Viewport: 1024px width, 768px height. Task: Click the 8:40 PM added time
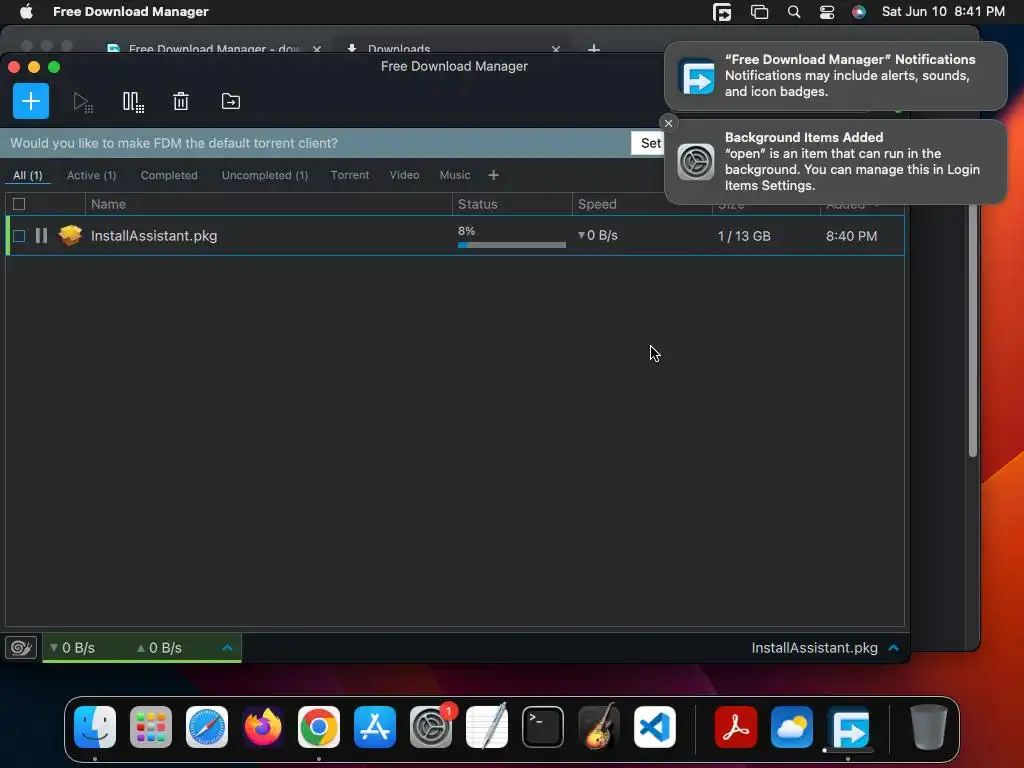coord(851,236)
